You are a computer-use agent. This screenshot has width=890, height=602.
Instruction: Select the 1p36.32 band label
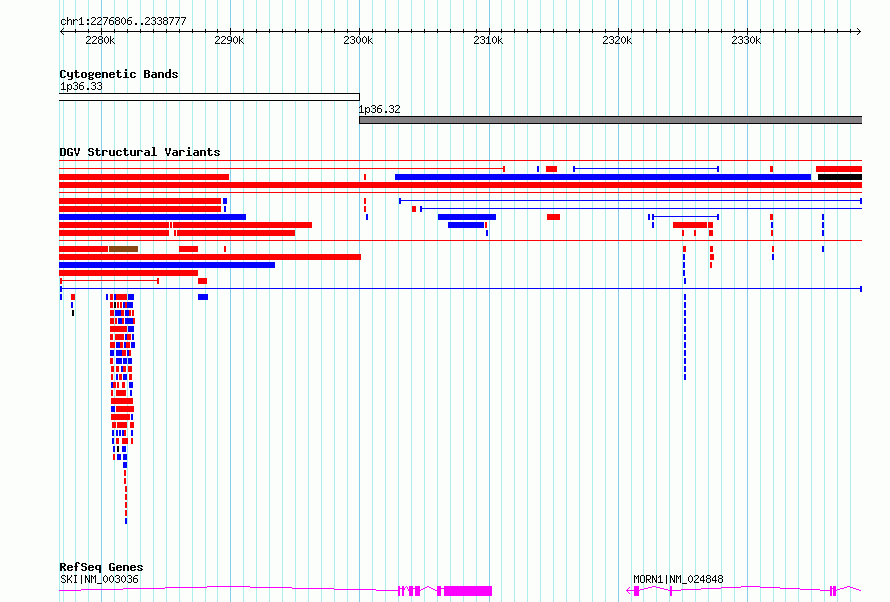pos(379,109)
